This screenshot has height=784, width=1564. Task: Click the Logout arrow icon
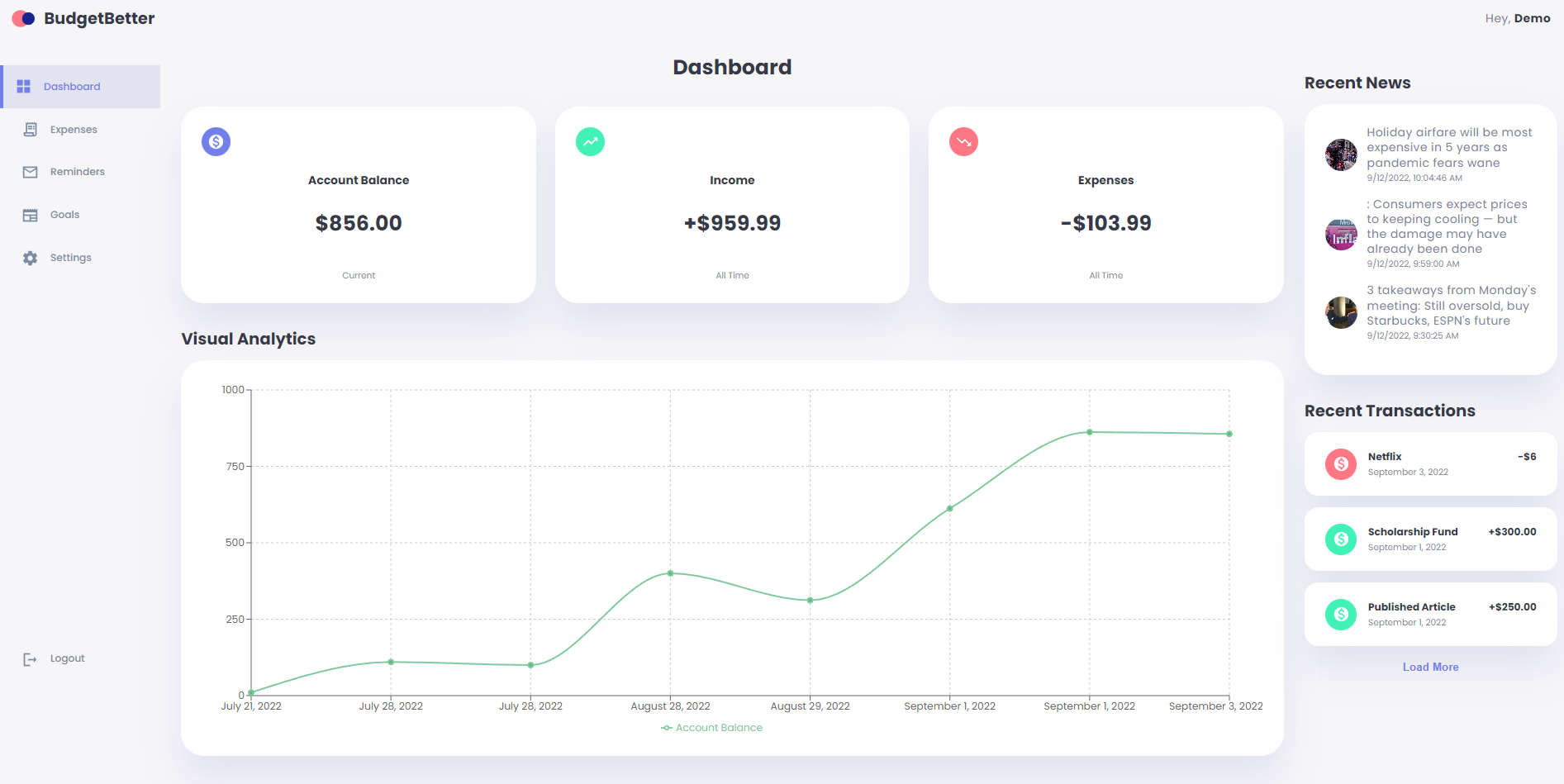click(x=30, y=658)
